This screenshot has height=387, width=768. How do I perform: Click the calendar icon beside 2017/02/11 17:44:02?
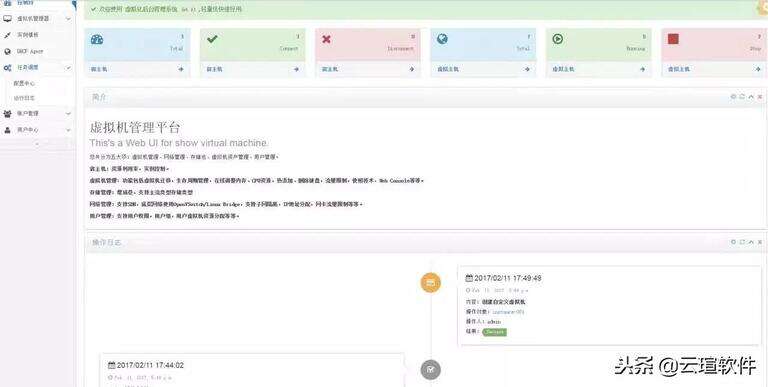click(111, 365)
